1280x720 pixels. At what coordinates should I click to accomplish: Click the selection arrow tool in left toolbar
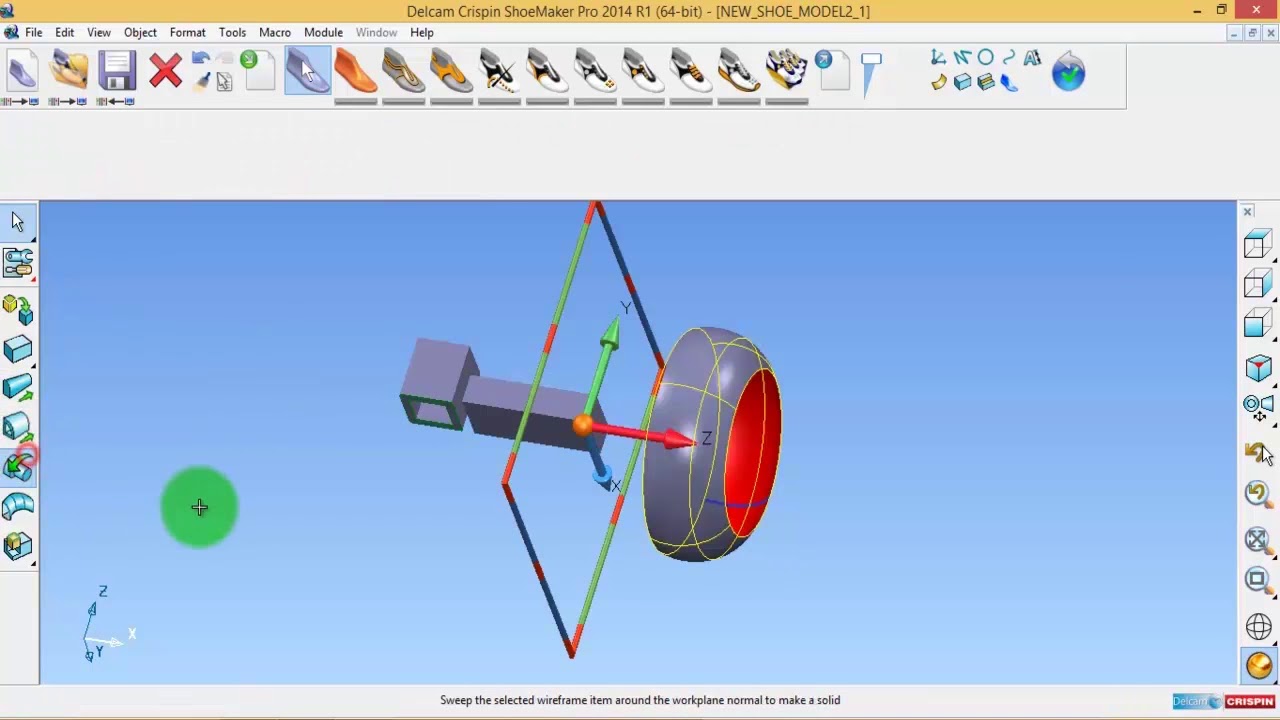(18, 222)
